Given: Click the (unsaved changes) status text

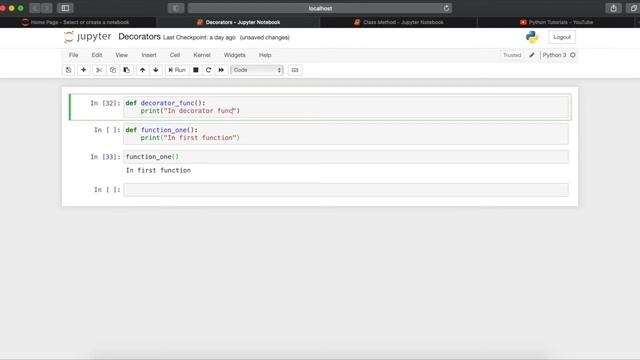Looking at the screenshot, I should [x=264, y=38].
